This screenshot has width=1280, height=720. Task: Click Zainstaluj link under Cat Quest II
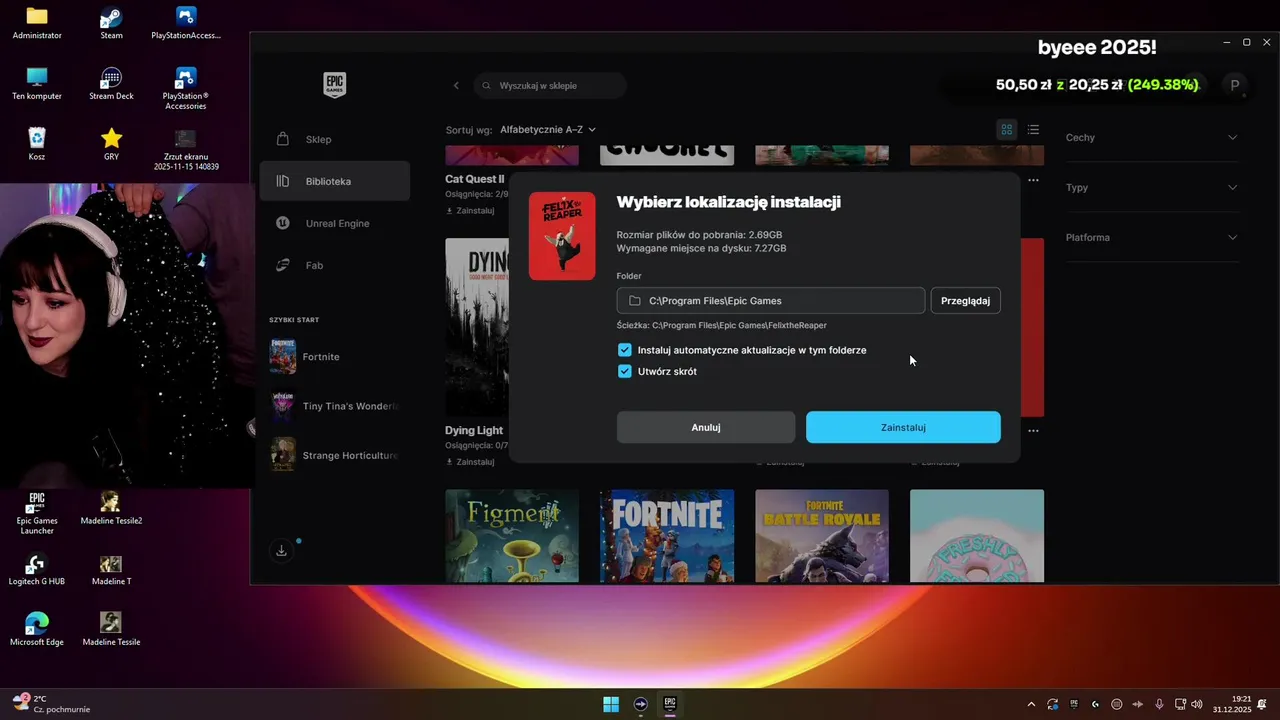(x=470, y=211)
